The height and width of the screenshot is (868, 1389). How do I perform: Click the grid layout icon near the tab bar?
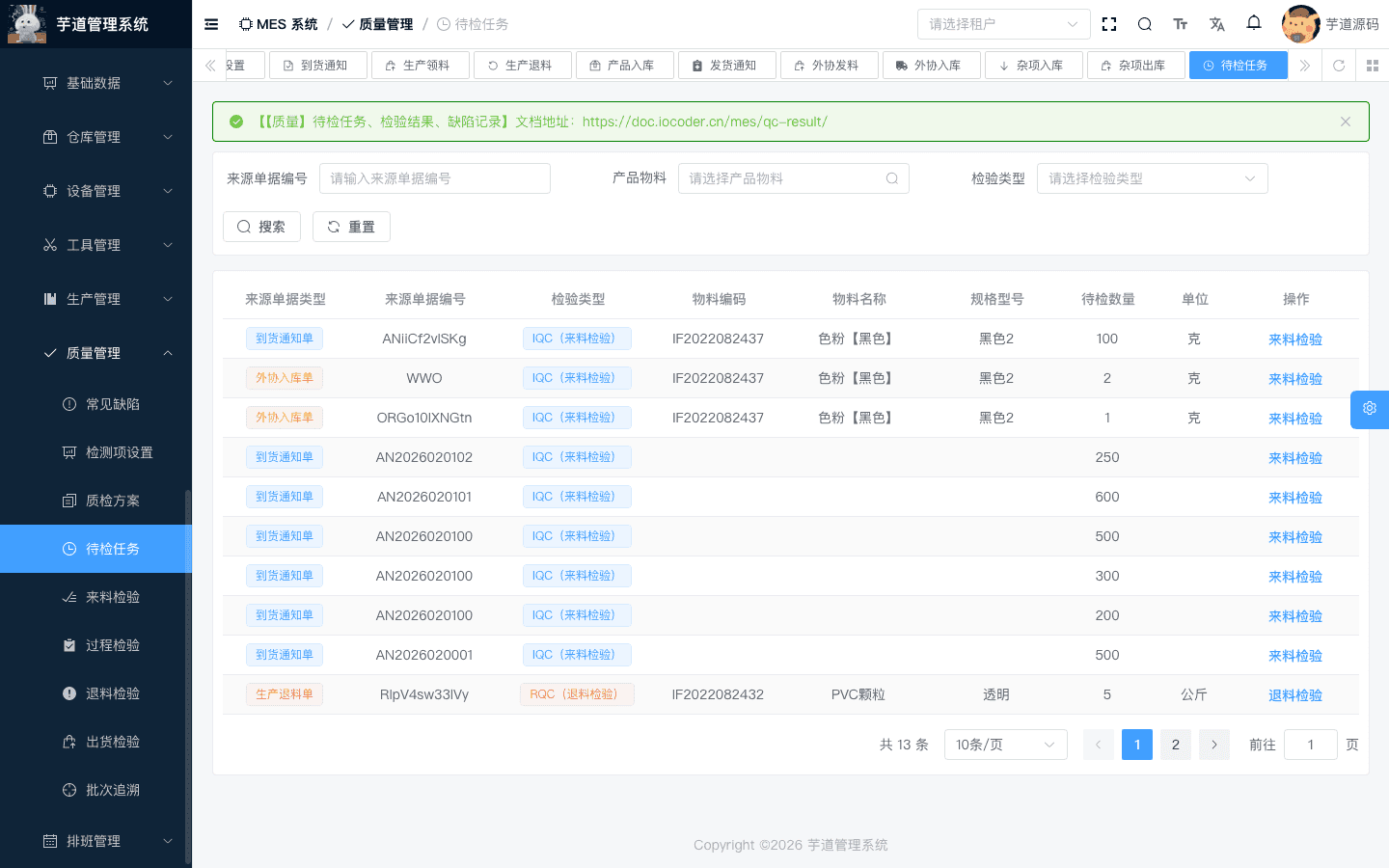tap(1373, 65)
